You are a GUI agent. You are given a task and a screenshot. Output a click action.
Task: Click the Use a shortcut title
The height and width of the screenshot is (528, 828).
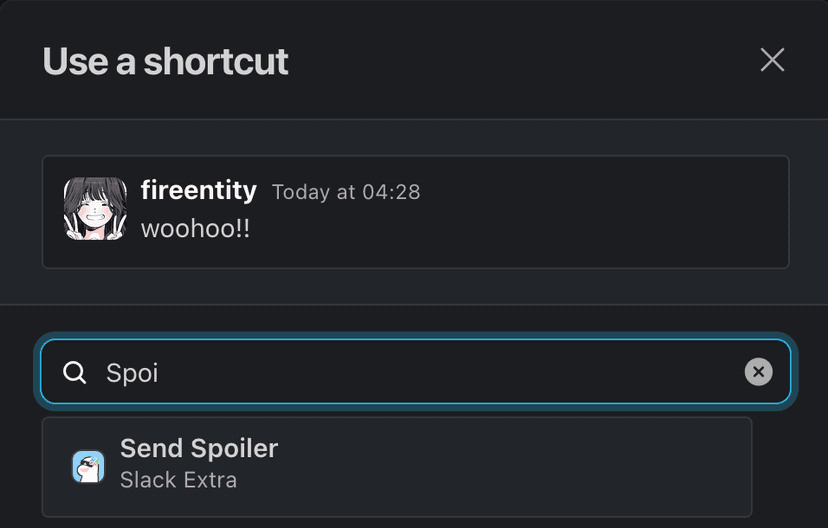165,62
